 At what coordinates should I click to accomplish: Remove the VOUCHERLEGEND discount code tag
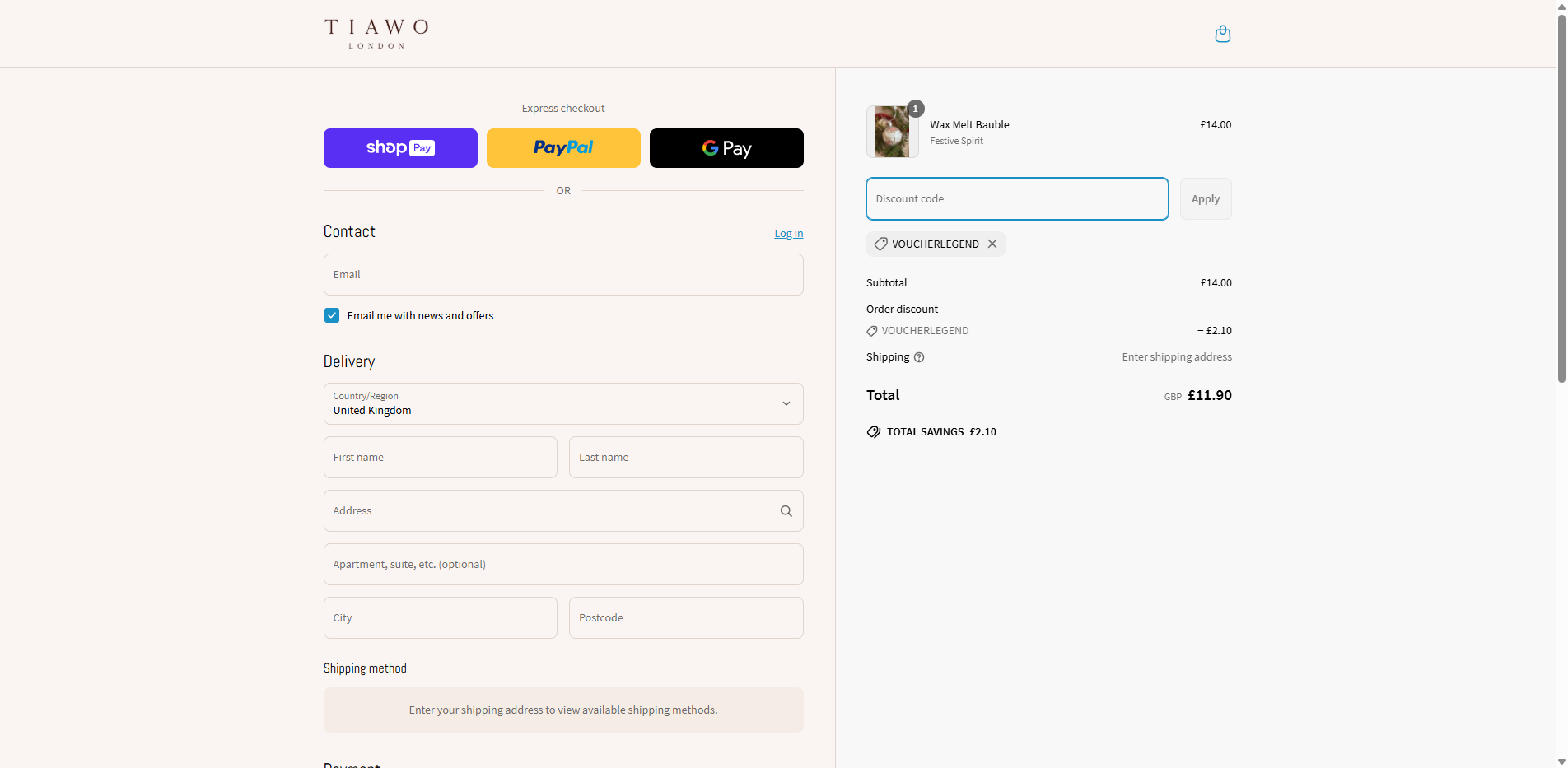click(x=992, y=244)
